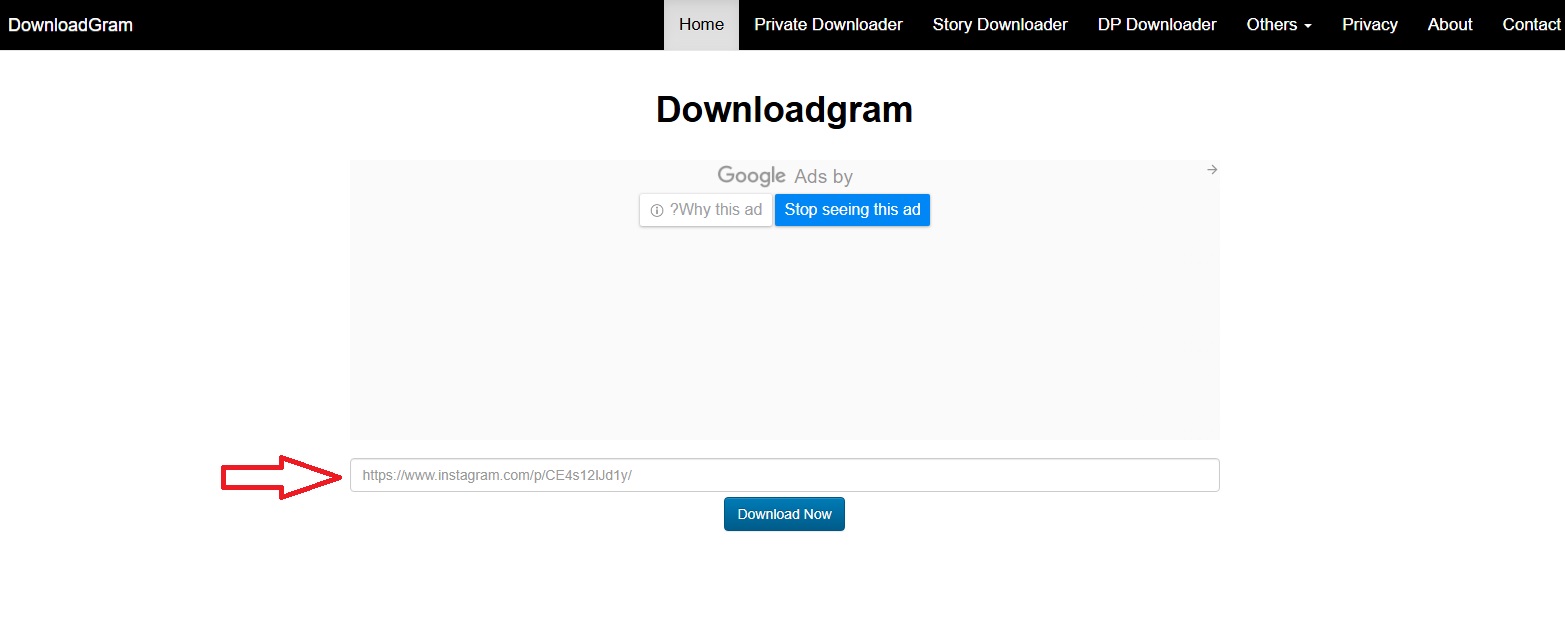Open the Contact page
Viewport: 1565px width, 631px height.
1530,25
